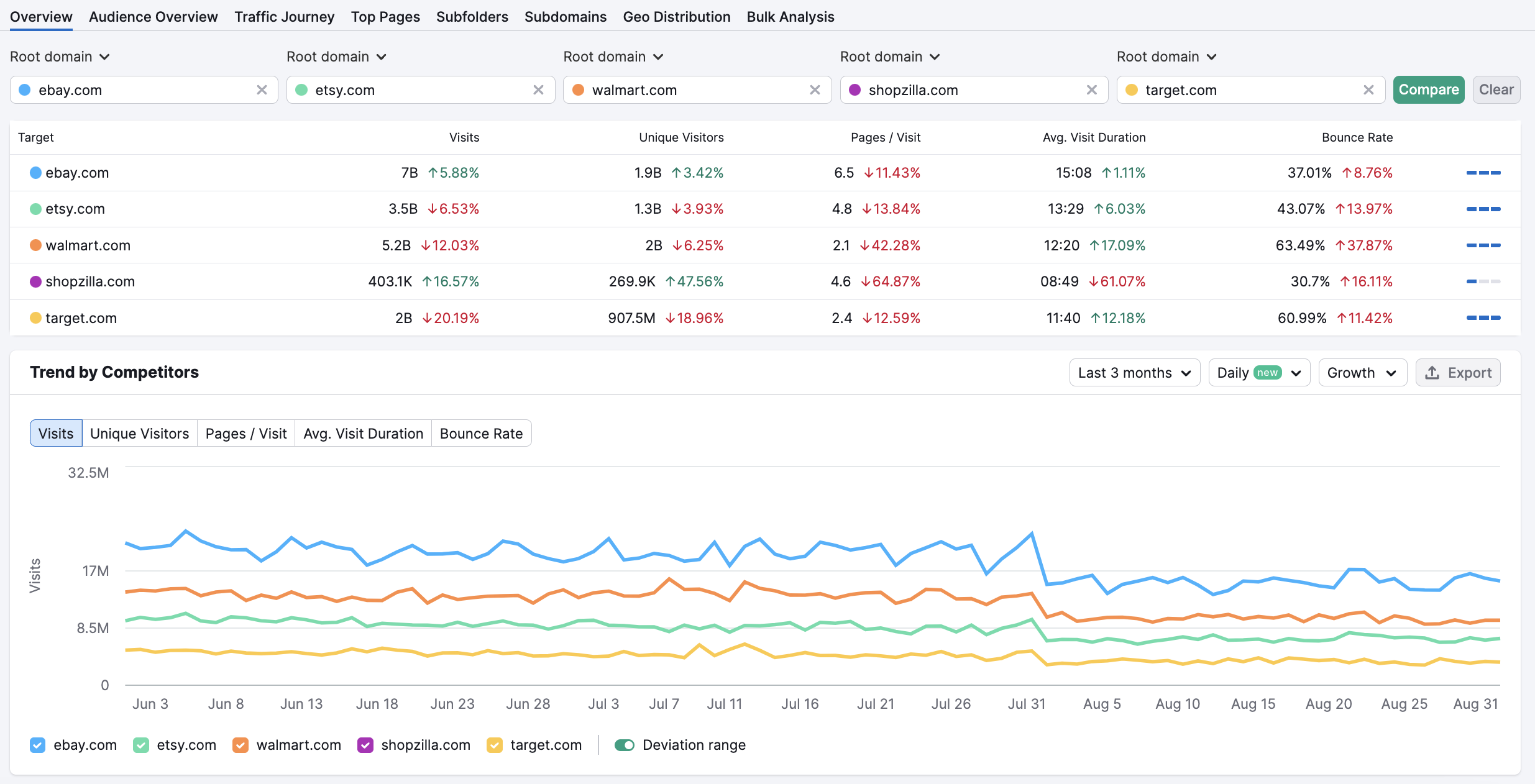Click orange color dot beside walmart.com row
Viewport: 1535px width, 784px height.
(x=36, y=245)
